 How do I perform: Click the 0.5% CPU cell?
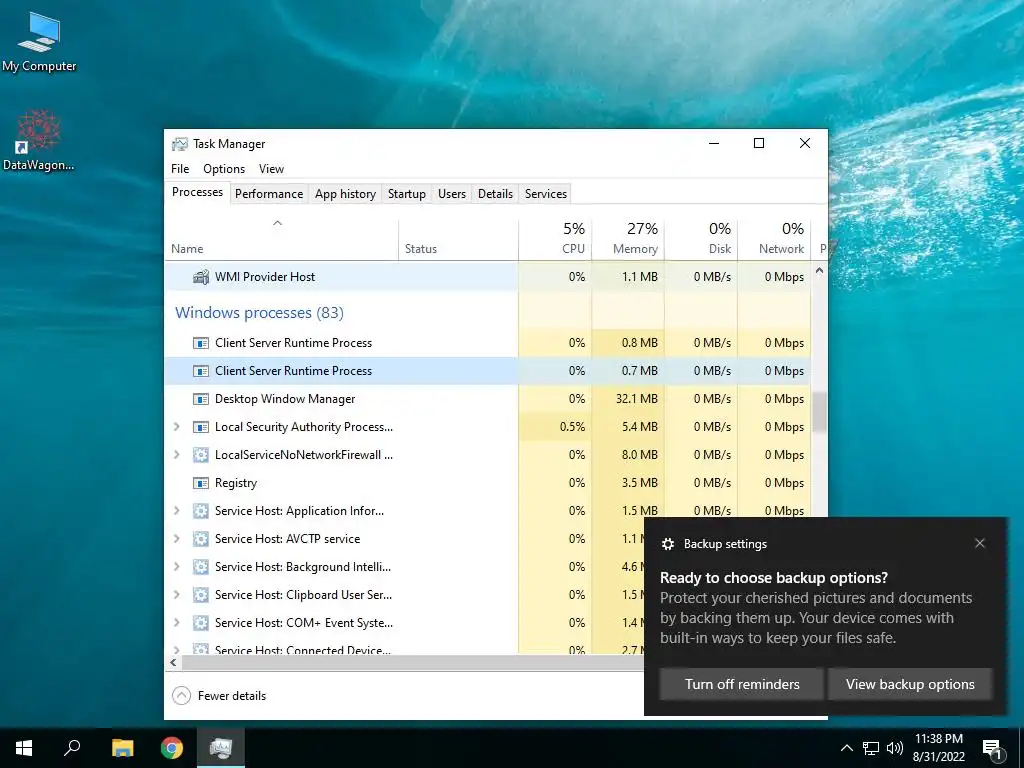click(x=555, y=427)
